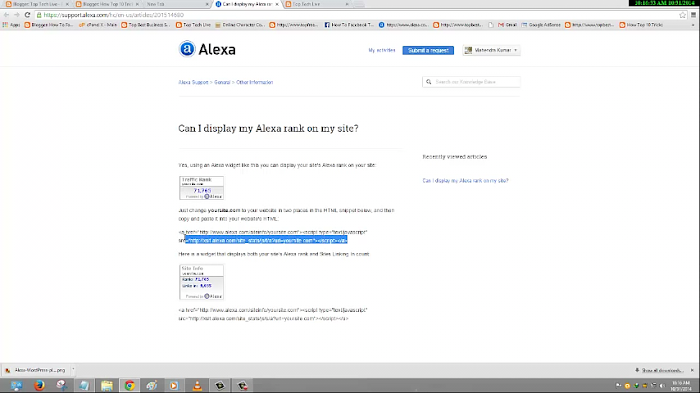The image size is (700, 393).
Task: Open How To Facebook bookmark
Action: pos(349,25)
